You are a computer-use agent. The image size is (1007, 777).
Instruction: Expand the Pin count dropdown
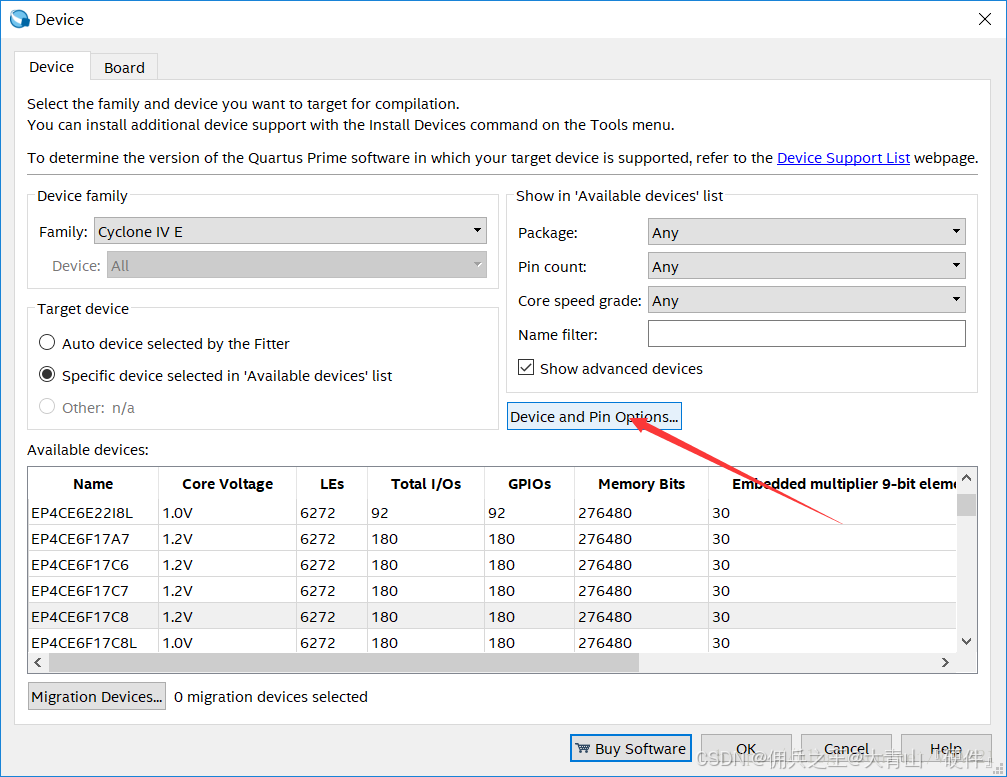click(x=806, y=266)
